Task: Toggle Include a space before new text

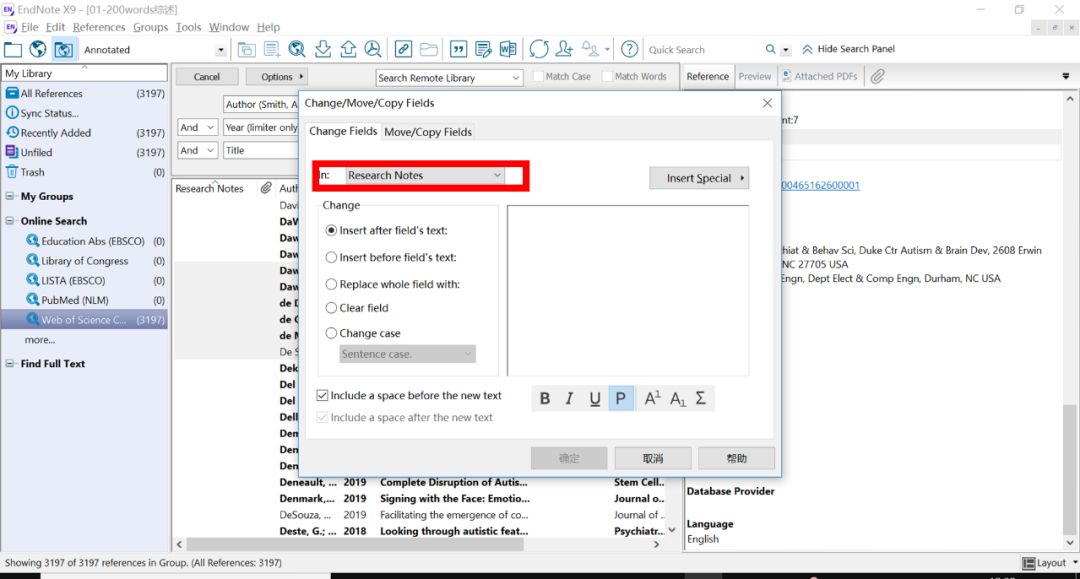Action: point(322,395)
